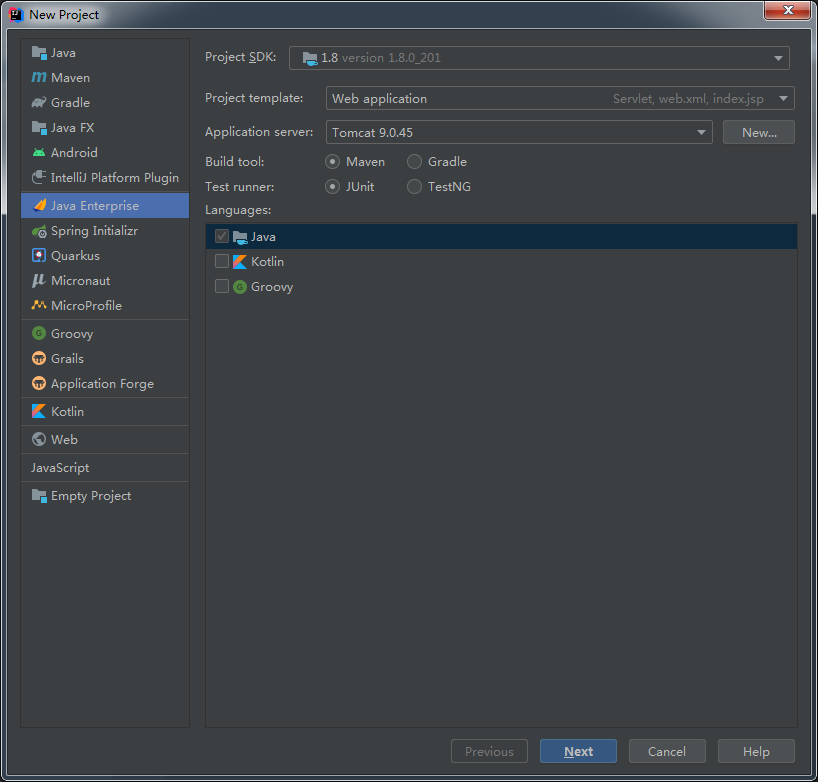Click the IntelliJ Platform Plugin icon
818x782 pixels.
tap(39, 177)
